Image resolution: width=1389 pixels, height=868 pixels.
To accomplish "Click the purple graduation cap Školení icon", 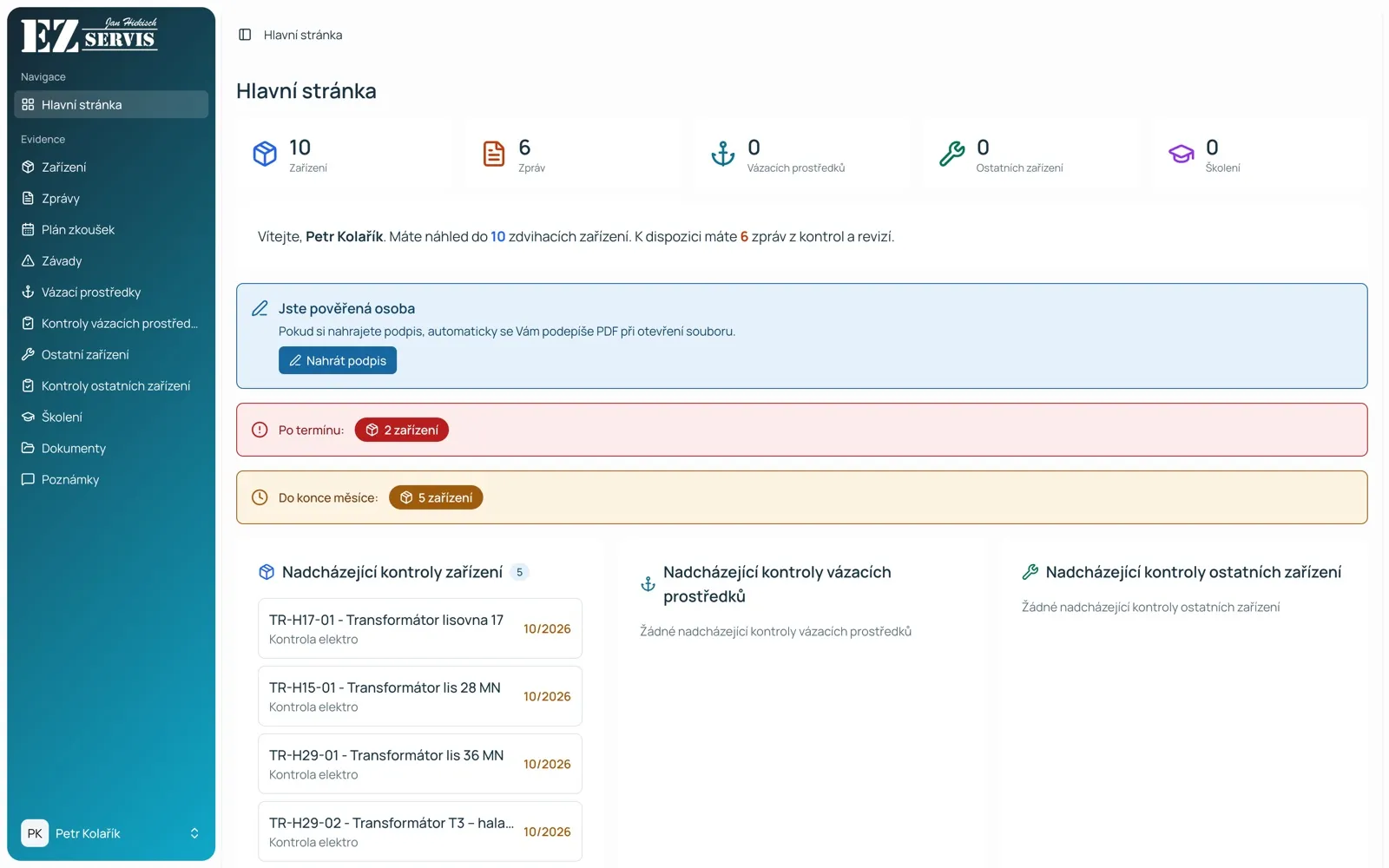I will point(1182,154).
